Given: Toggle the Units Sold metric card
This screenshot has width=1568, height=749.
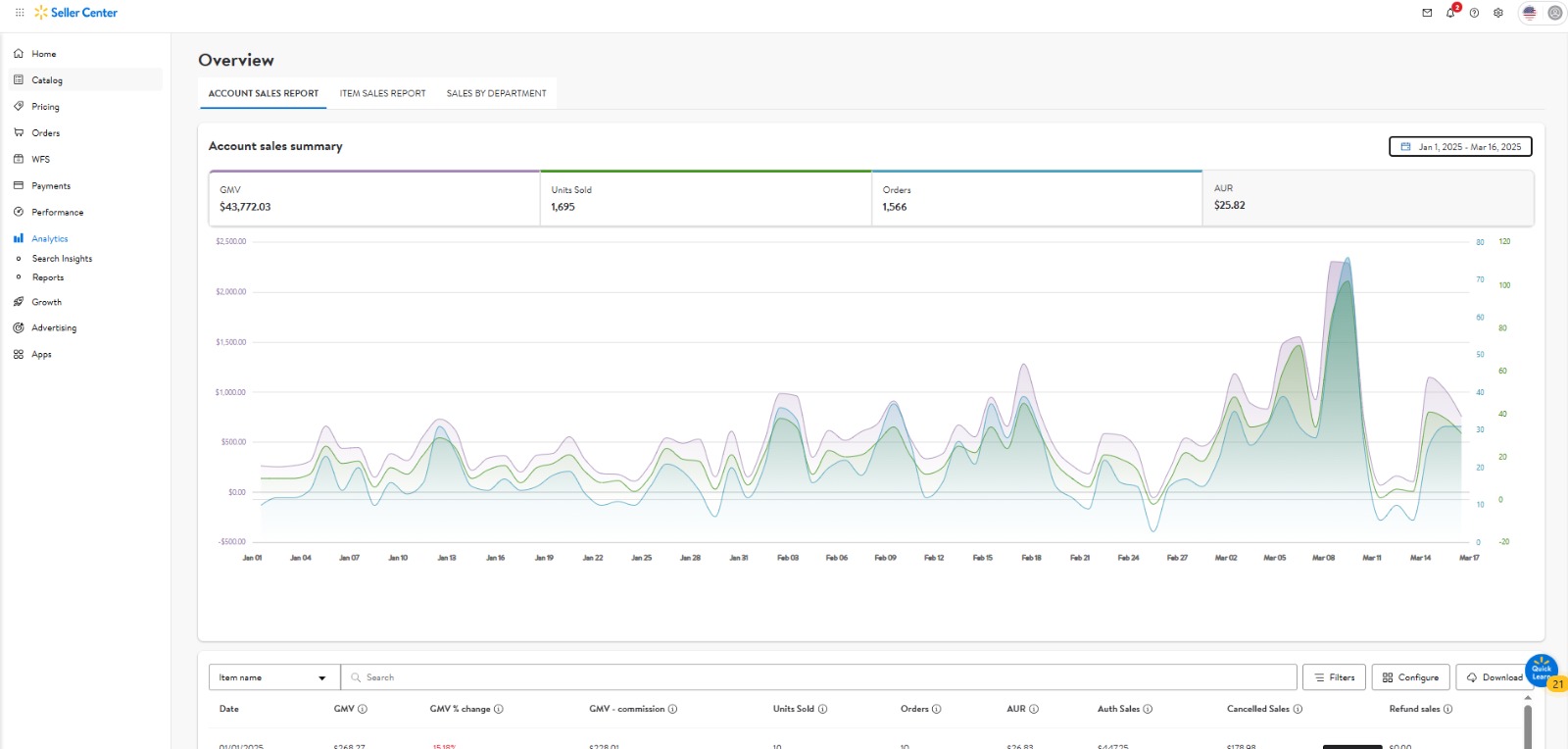Looking at the screenshot, I should [x=705, y=198].
